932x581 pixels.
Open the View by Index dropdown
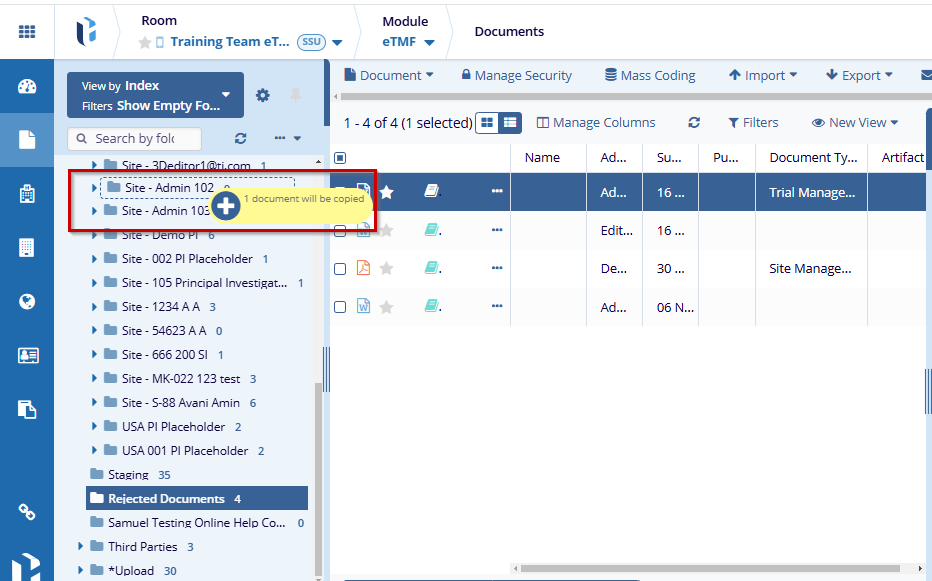(155, 95)
